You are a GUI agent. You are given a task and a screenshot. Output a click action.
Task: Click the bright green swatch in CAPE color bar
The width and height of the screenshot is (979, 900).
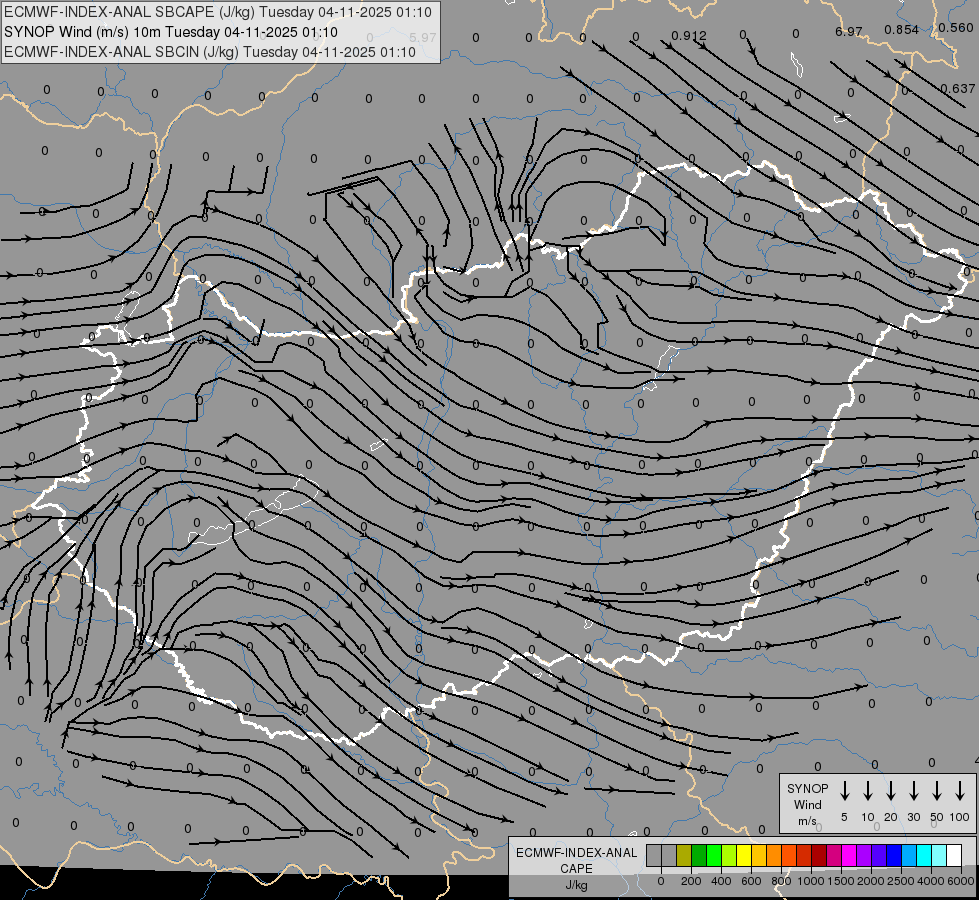click(x=714, y=856)
